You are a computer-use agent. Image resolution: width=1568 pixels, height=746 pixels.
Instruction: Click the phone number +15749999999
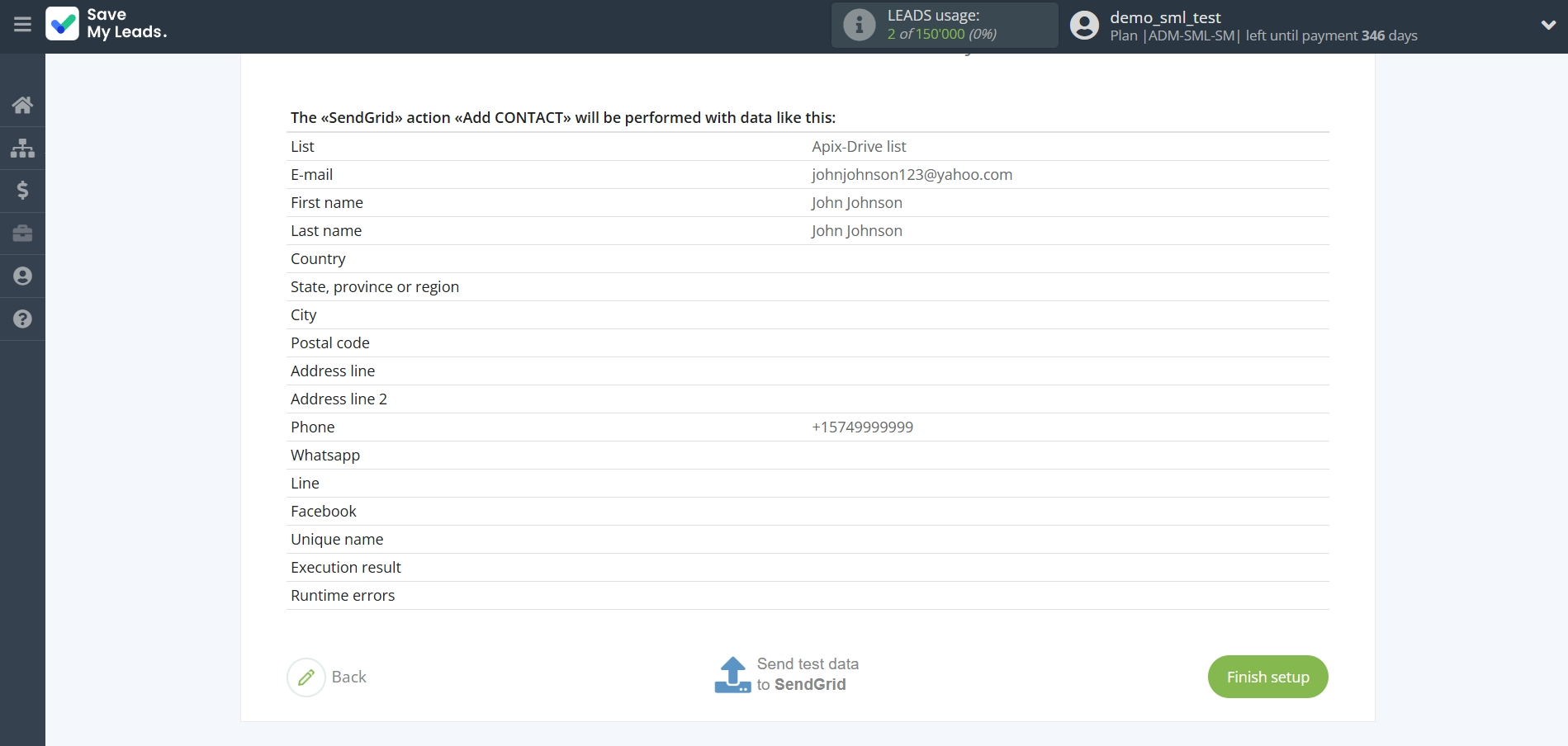[862, 427]
